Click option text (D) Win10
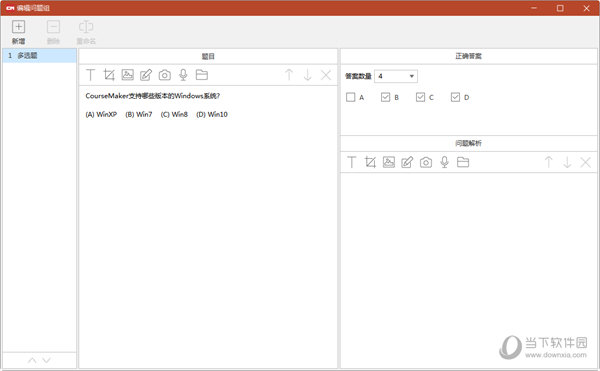Image resolution: width=600 pixels, height=371 pixels. 212,114
